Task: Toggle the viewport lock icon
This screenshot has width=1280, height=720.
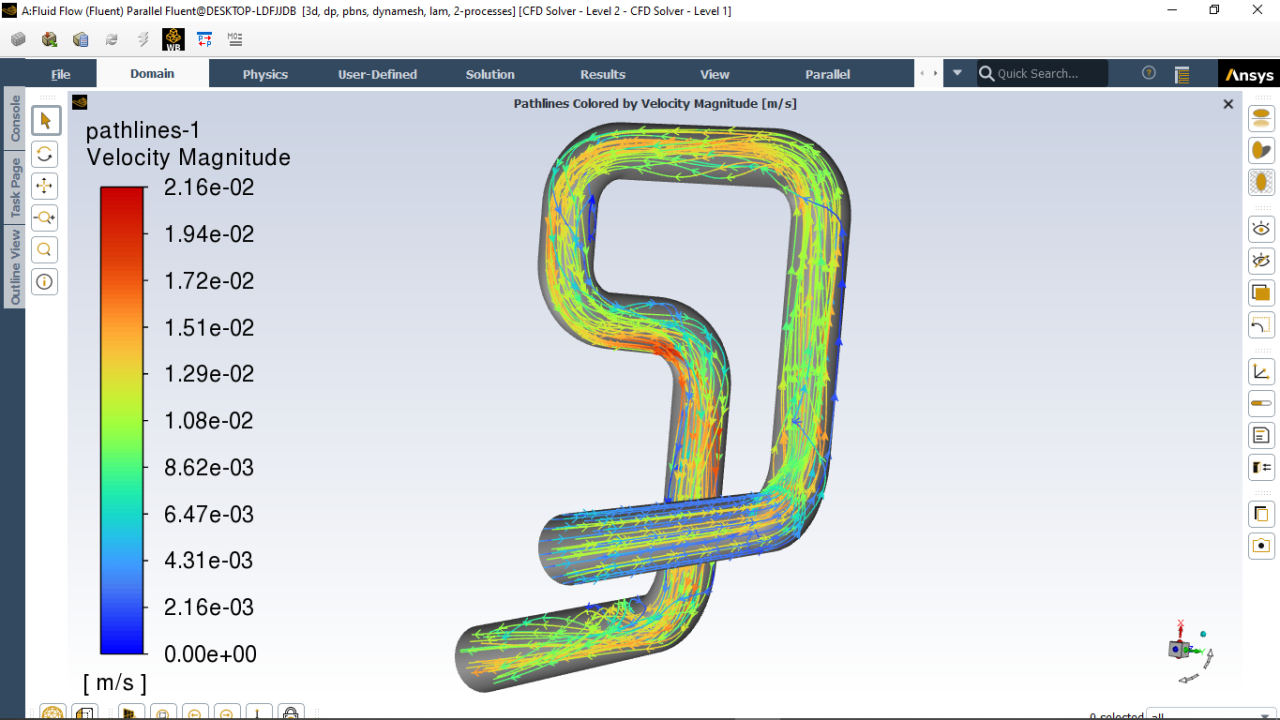Action: coord(290,712)
